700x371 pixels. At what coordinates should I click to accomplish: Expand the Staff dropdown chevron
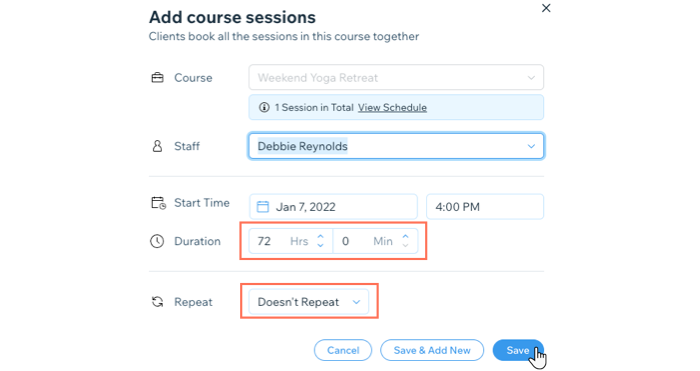[531, 146]
